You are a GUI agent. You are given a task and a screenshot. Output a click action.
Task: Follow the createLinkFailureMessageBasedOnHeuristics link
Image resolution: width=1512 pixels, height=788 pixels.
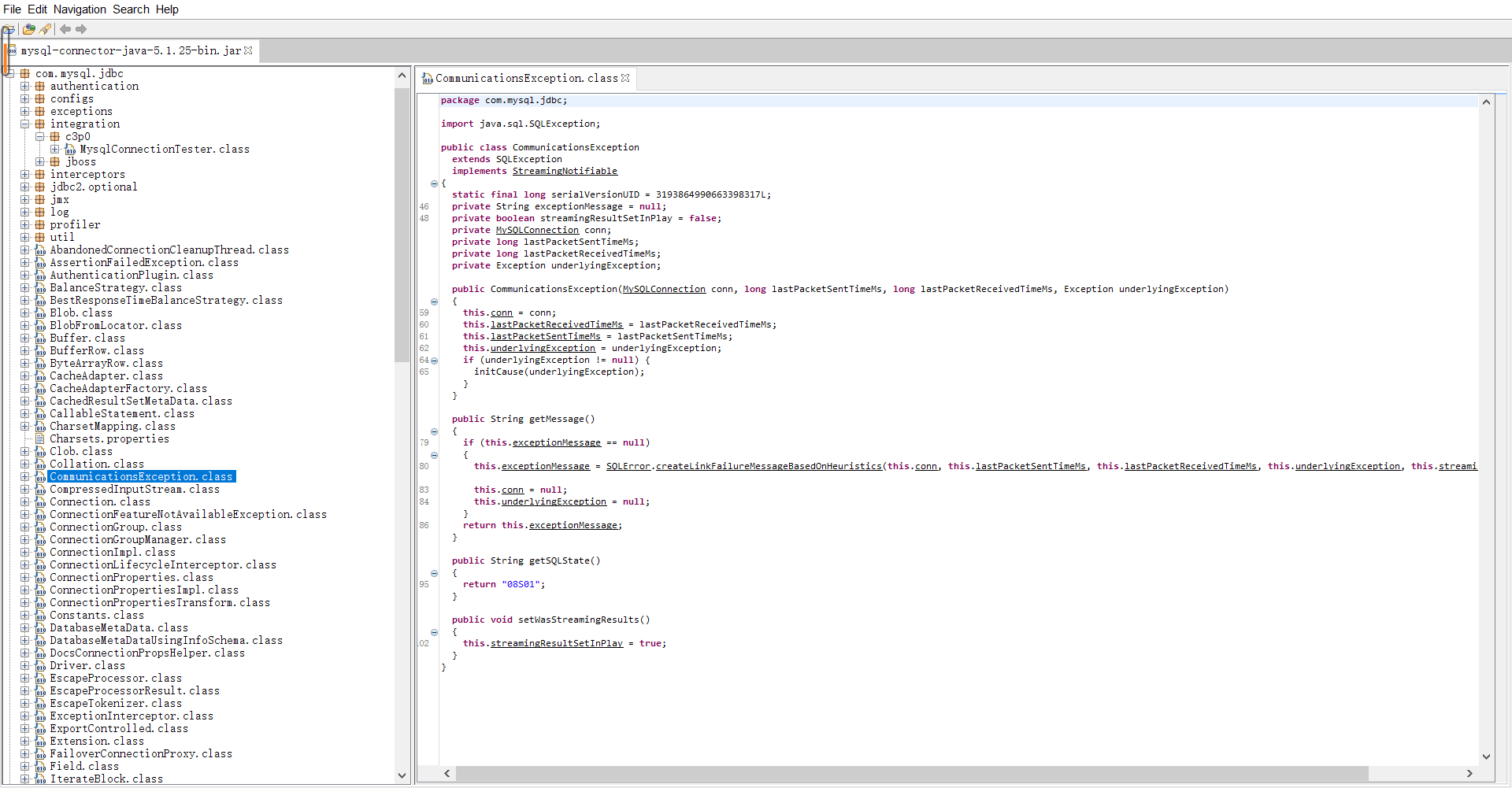coord(769,467)
